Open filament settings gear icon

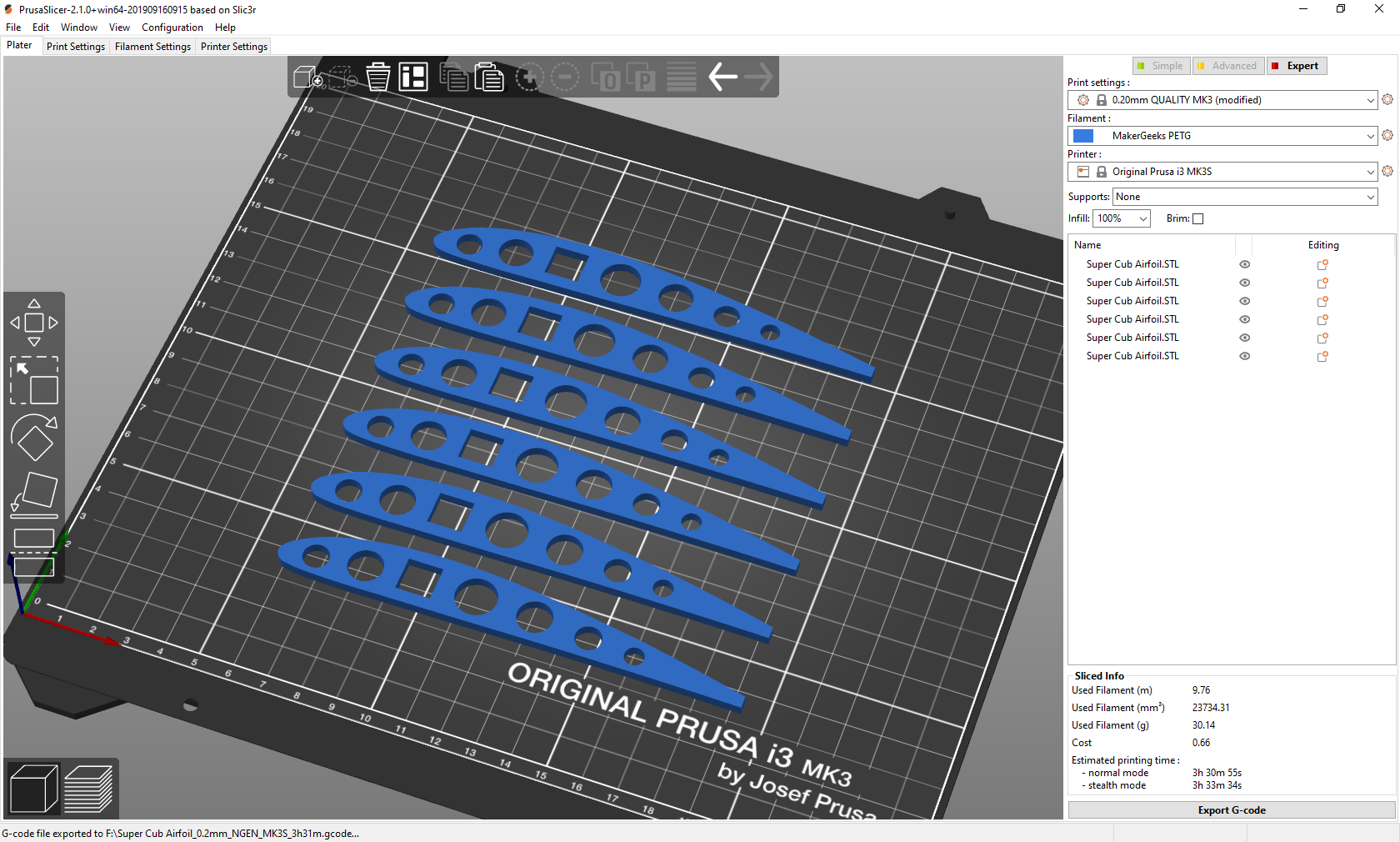1387,135
